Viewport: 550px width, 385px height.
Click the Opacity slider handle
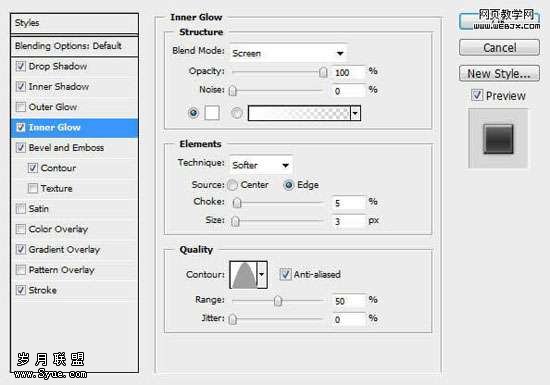tap(323, 73)
